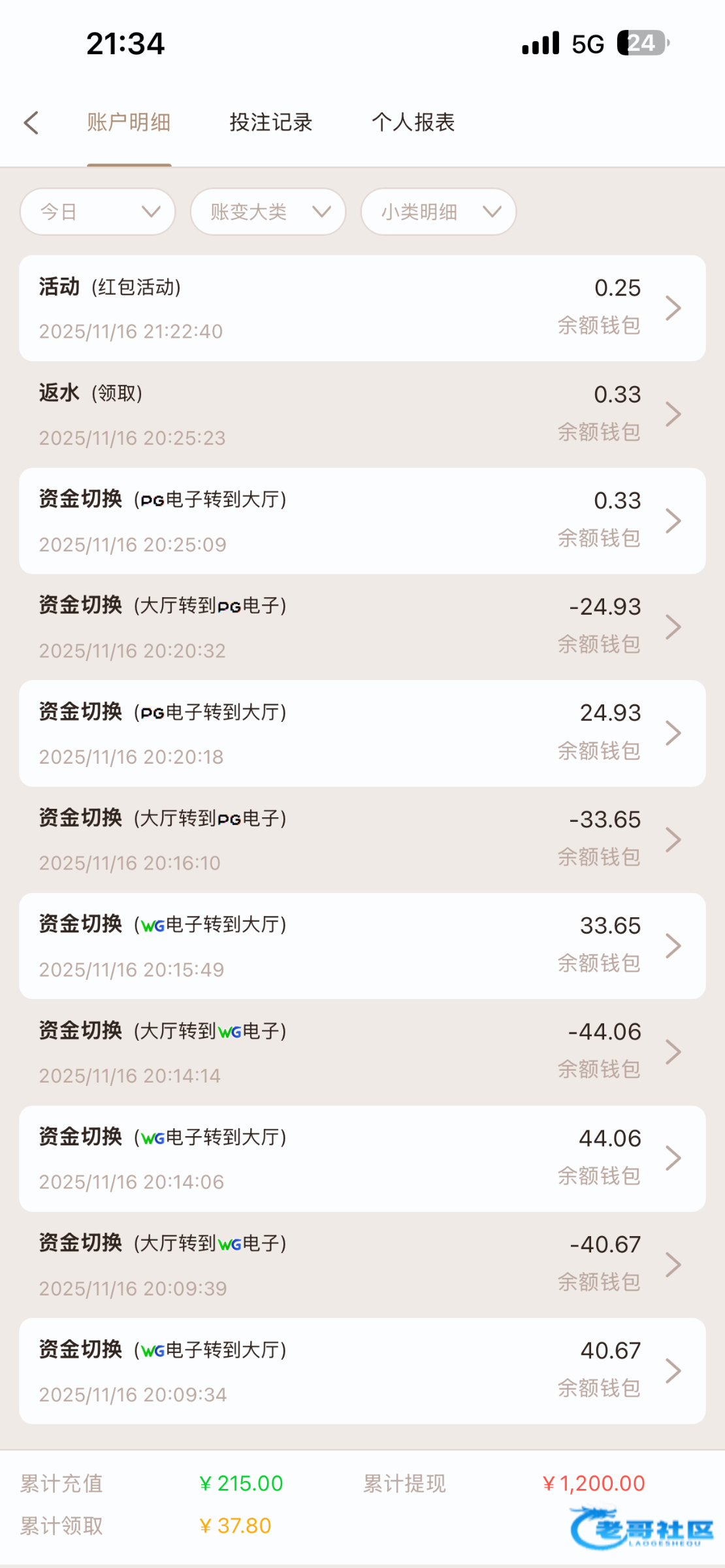Viewport: 725px width, 1568px height.
Task: Tap the 累计提现 ¥1,200.00 total
Action: [x=593, y=1484]
